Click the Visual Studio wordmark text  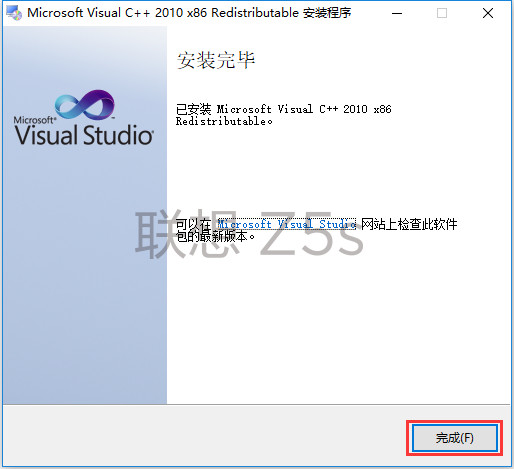pos(84,135)
